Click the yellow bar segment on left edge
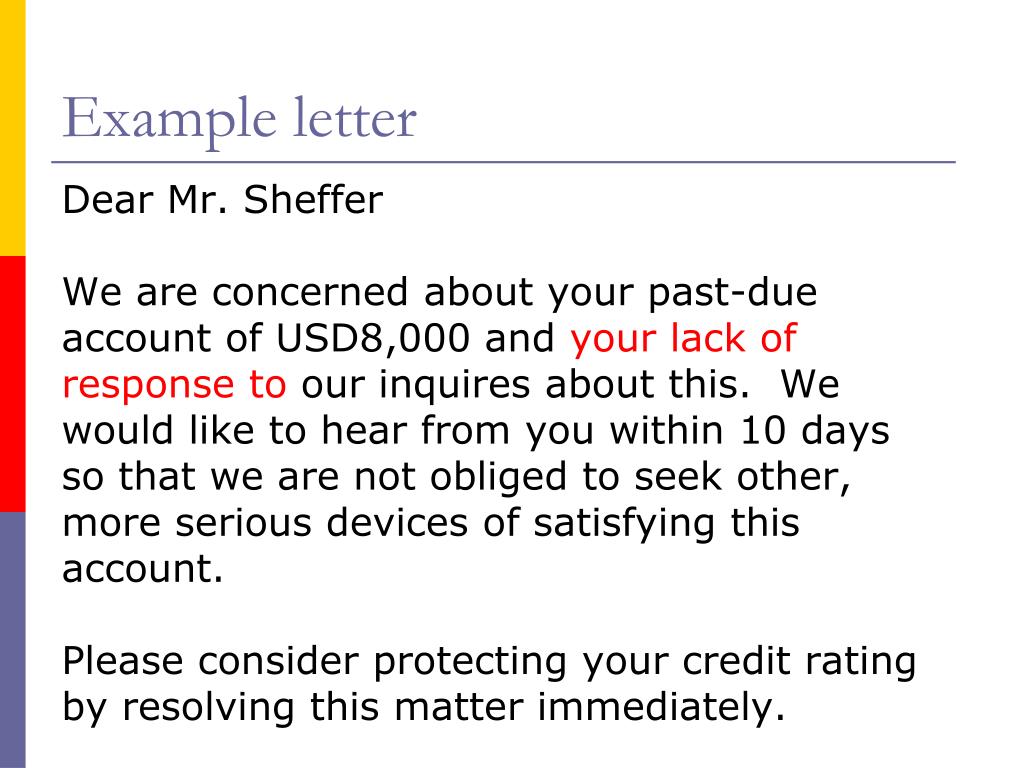 click(x=12, y=128)
